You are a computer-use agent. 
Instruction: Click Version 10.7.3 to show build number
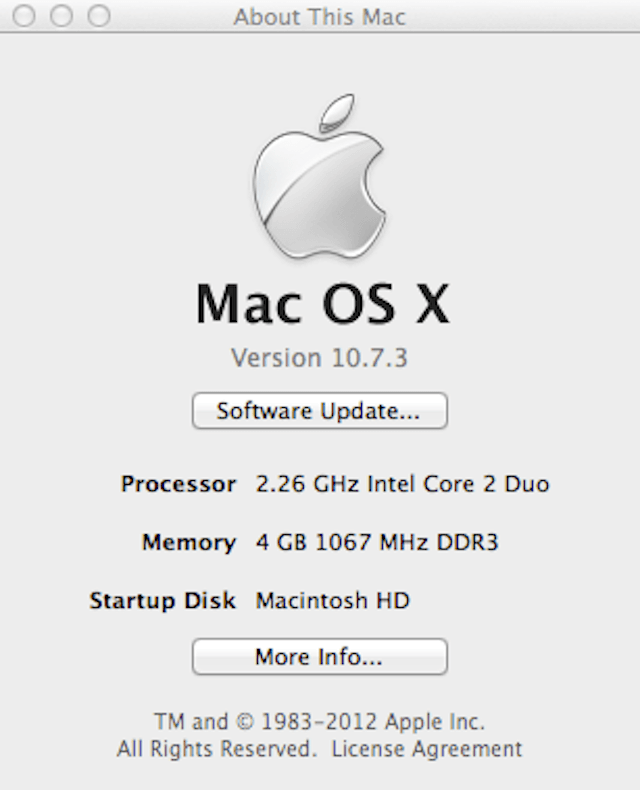(319, 358)
